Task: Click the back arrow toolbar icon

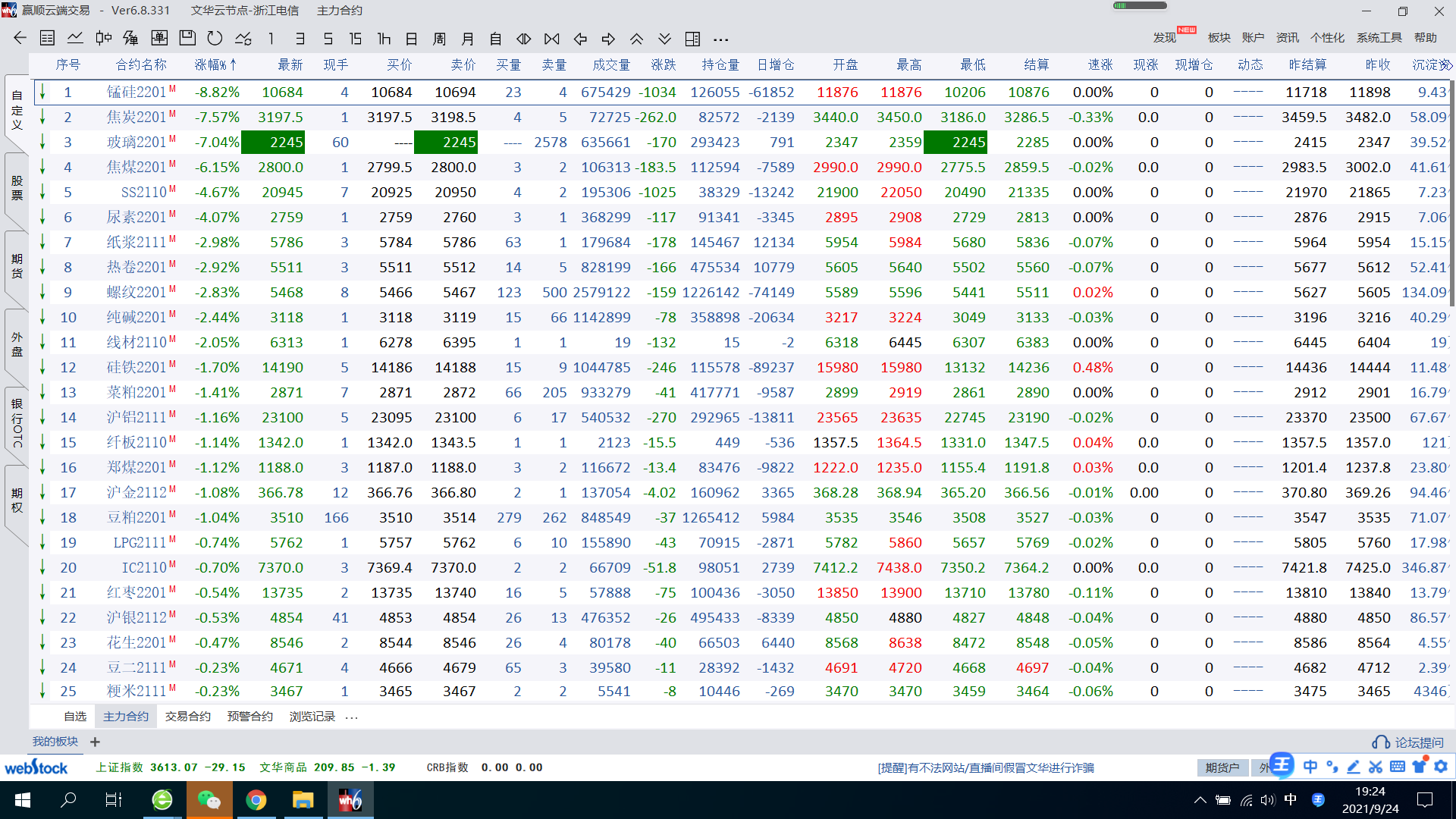Action: (20, 39)
